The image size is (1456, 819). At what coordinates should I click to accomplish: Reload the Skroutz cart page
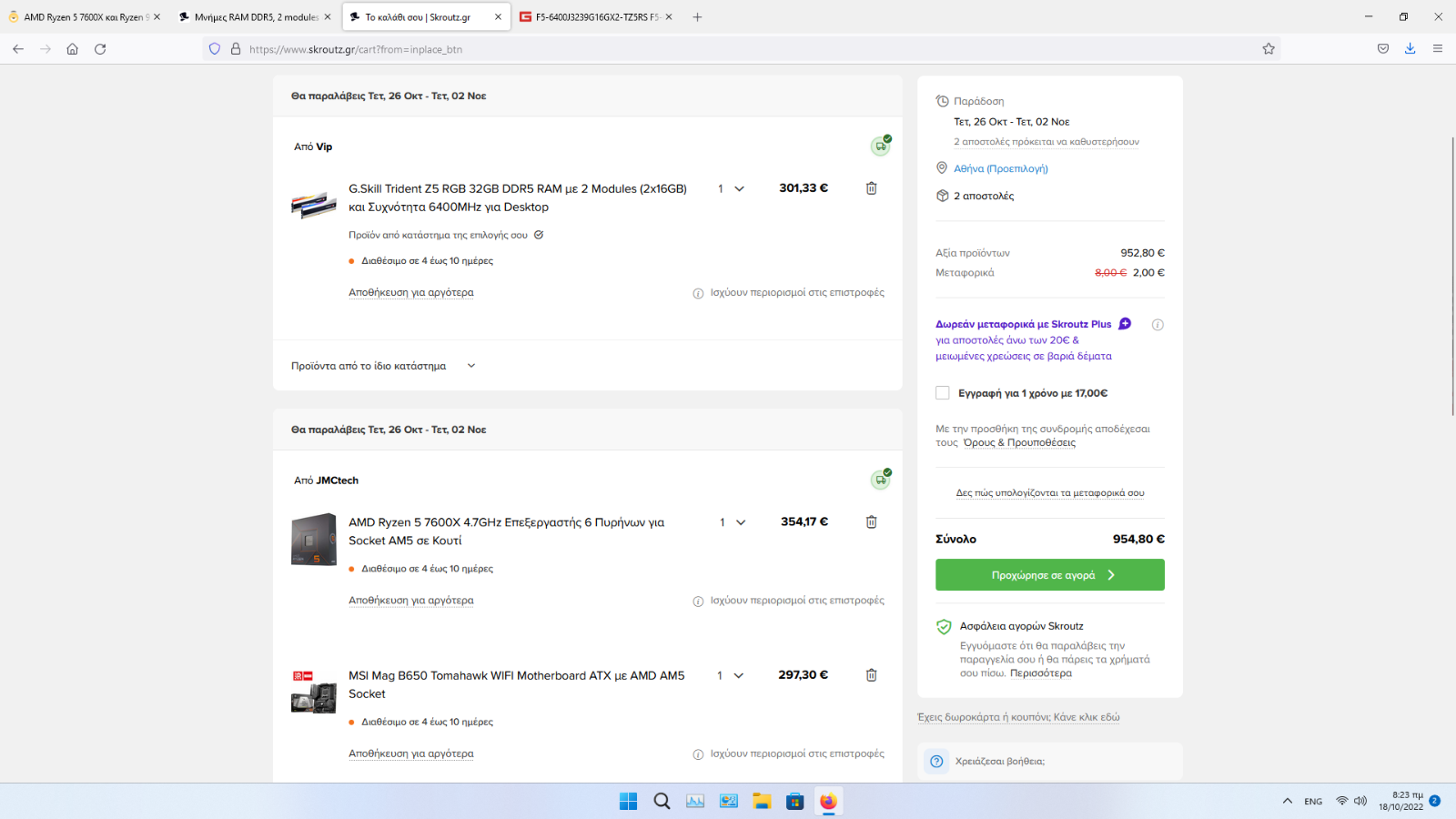tap(100, 49)
